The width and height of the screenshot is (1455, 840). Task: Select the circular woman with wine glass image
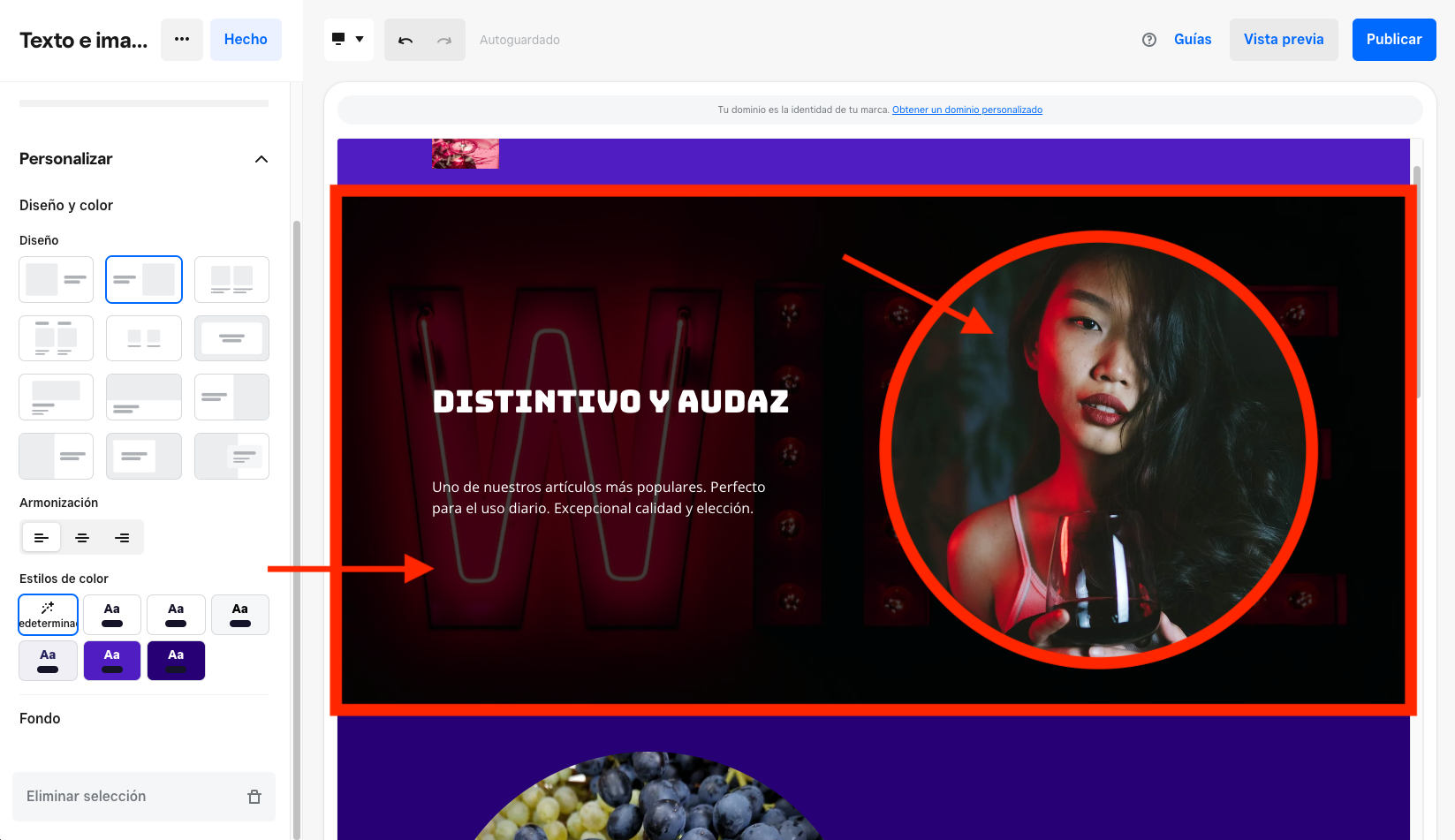click(1099, 449)
